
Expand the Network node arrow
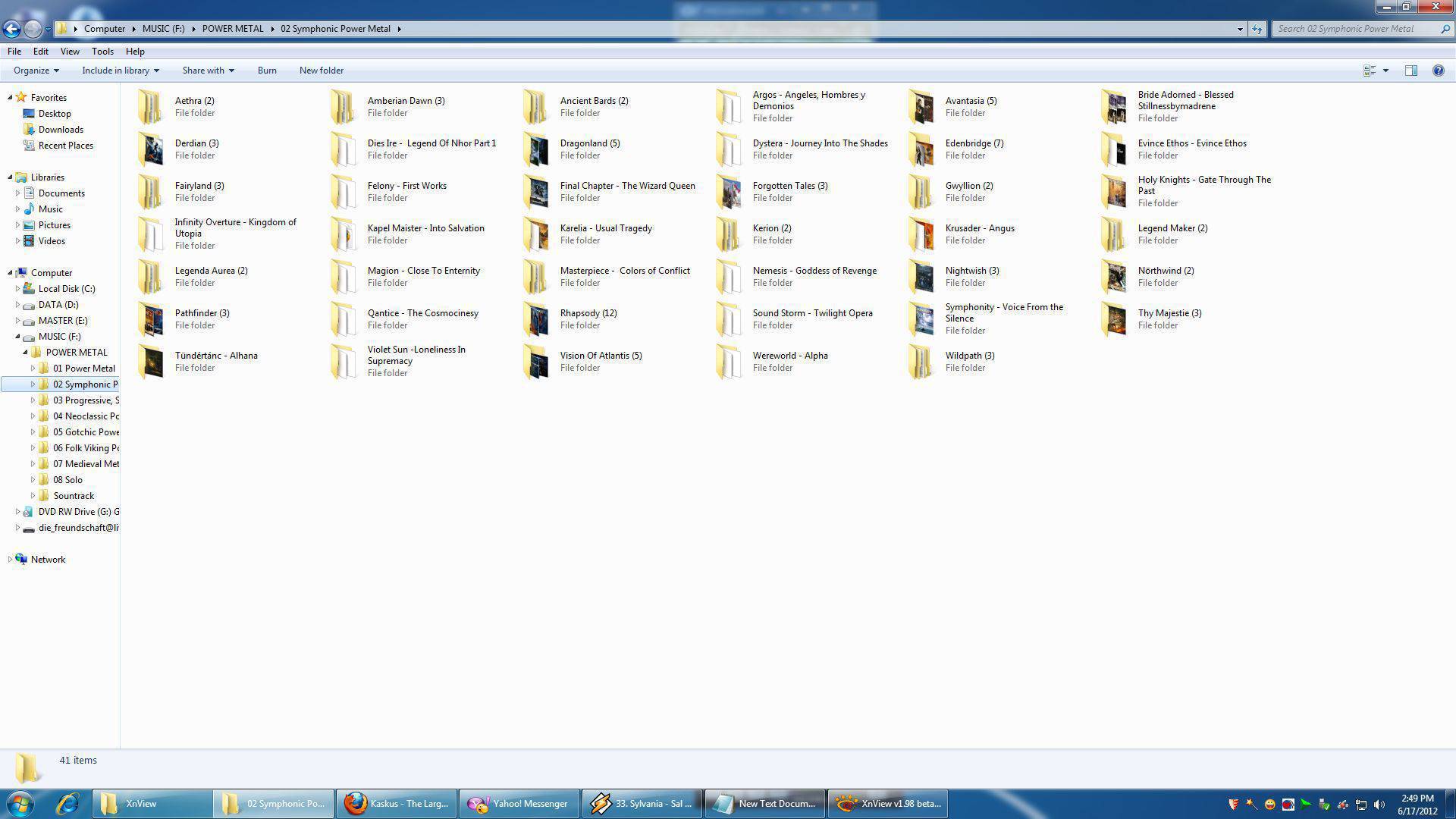tap(10, 560)
